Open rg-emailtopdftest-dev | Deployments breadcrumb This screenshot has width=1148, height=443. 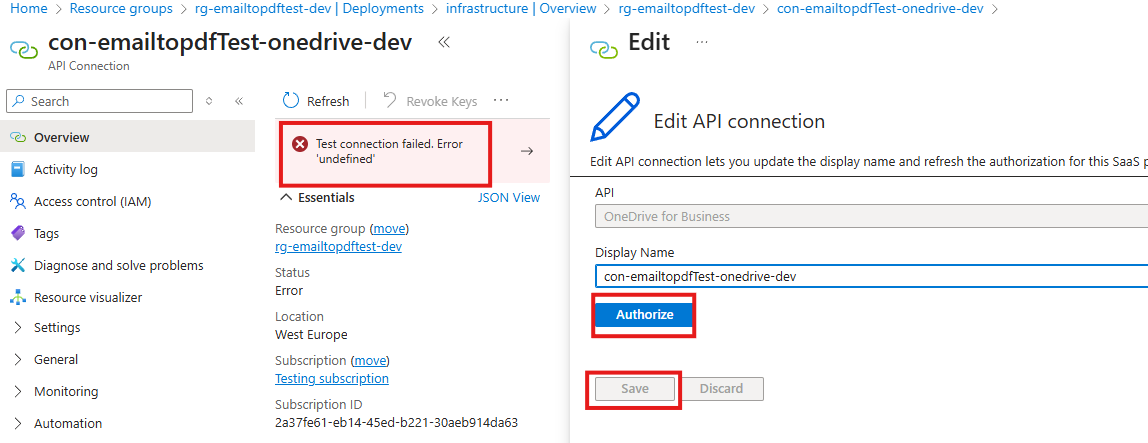click(x=309, y=9)
